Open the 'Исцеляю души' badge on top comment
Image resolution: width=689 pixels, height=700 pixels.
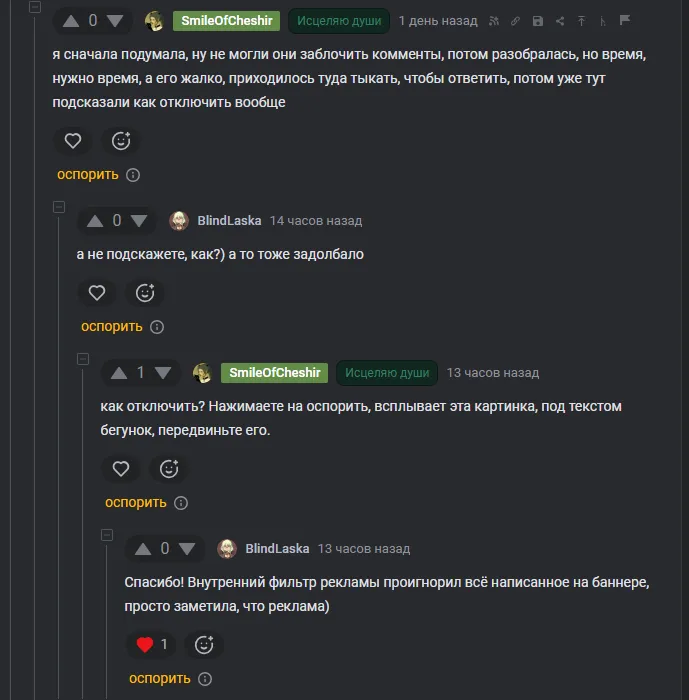coord(339,21)
